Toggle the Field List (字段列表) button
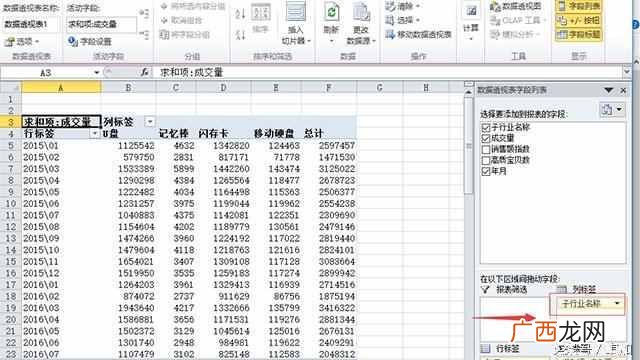The width and height of the screenshot is (640, 360). coord(579,6)
